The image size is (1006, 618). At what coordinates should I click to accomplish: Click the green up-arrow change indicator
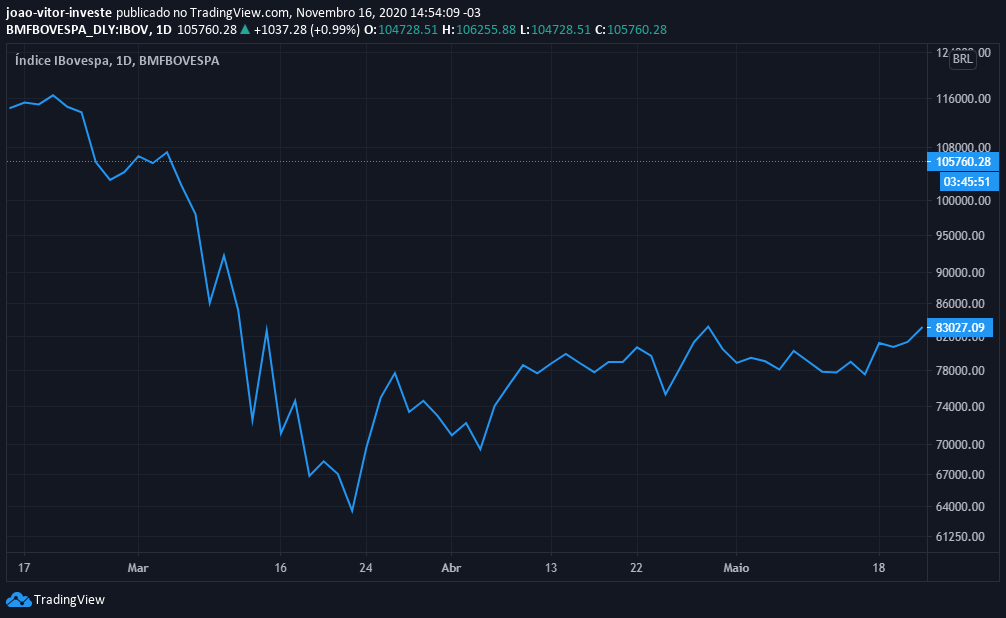[x=244, y=30]
